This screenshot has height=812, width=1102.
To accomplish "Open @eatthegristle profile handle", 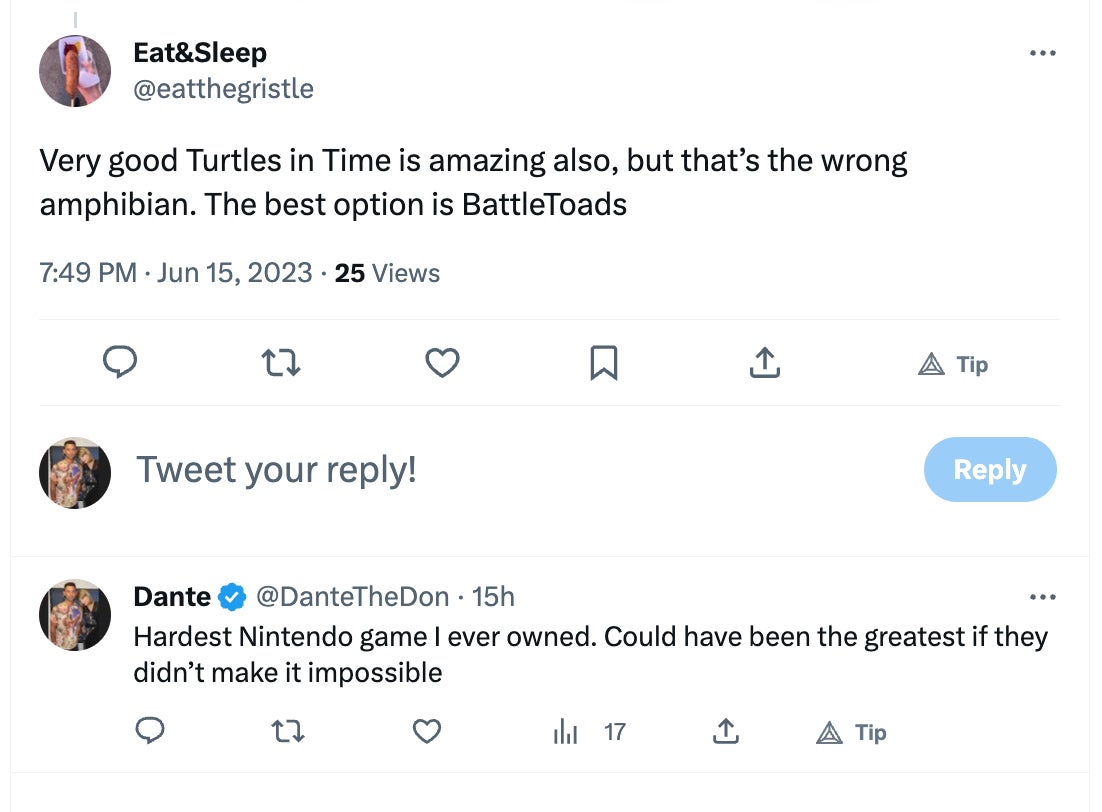I will (x=223, y=89).
